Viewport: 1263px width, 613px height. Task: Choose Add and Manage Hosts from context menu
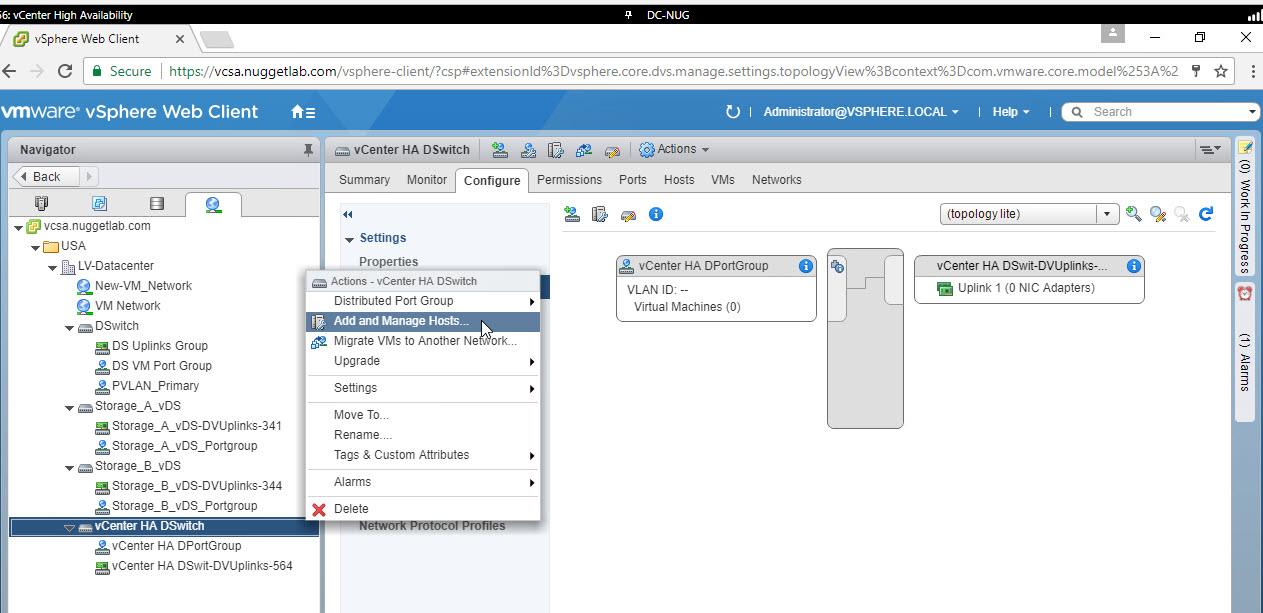(x=400, y=321)
